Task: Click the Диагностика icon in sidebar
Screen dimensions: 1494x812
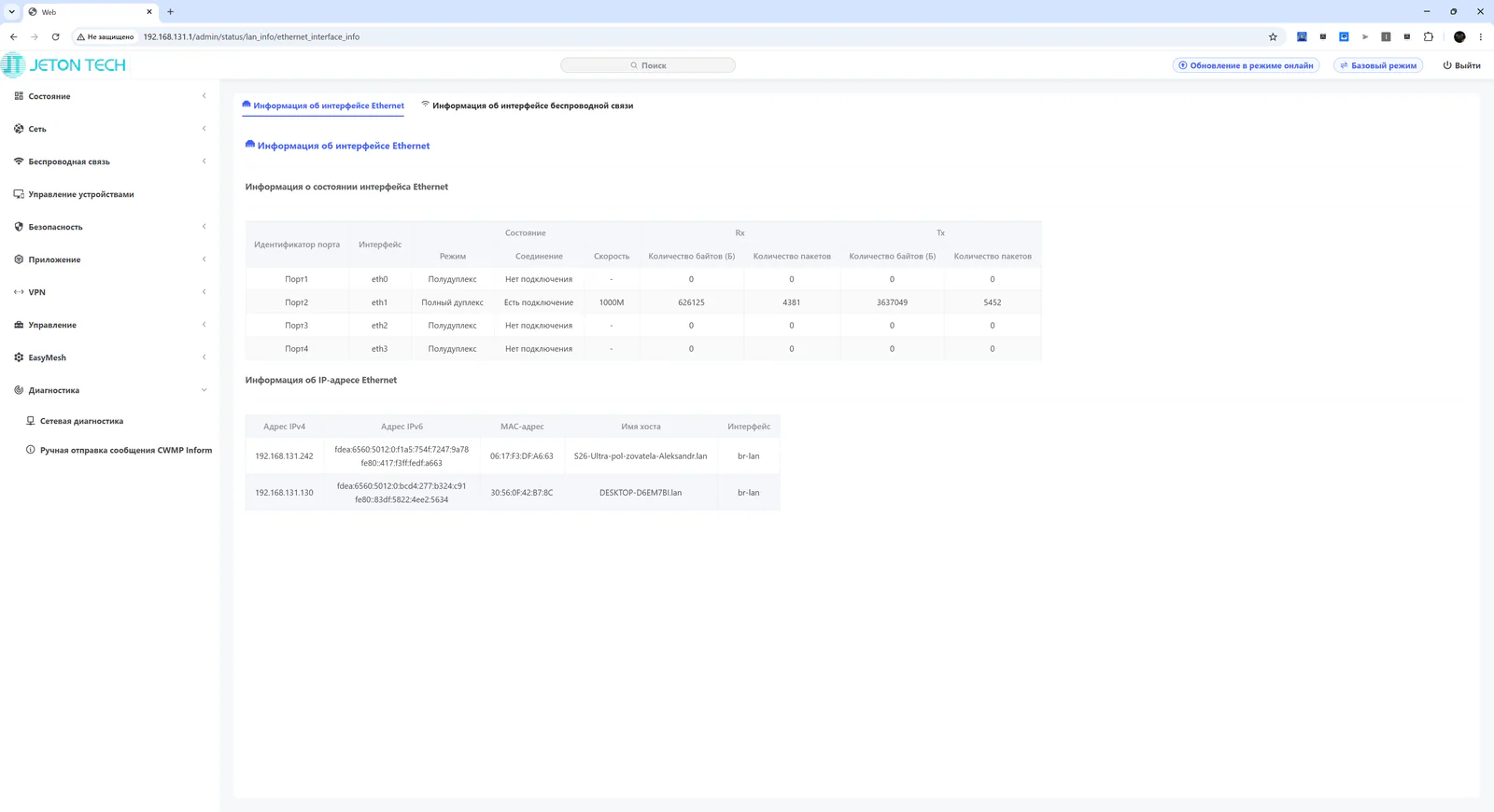Action: [x=19, y=390]
